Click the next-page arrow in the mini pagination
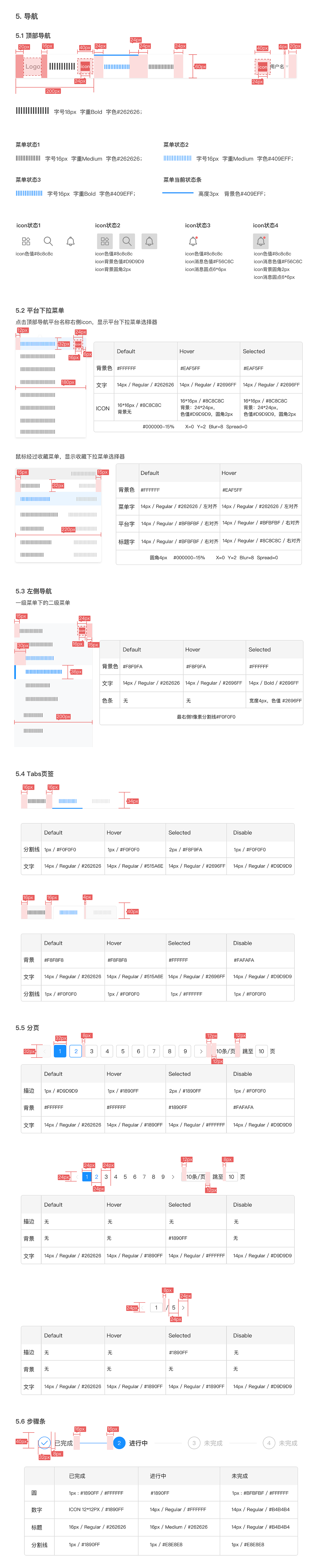Image resolution: width=312 pixels, height=1568 pixels. pyautogui.click(x=183, y=1308)
